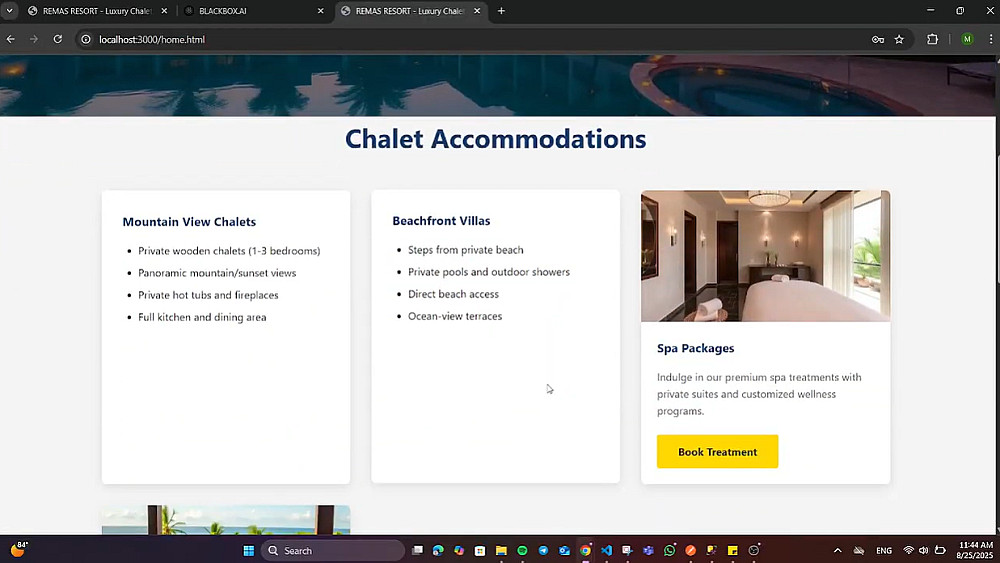Open Task View on the taskbar
This screenshot has width=1000, height=563.
pos(417,550)
